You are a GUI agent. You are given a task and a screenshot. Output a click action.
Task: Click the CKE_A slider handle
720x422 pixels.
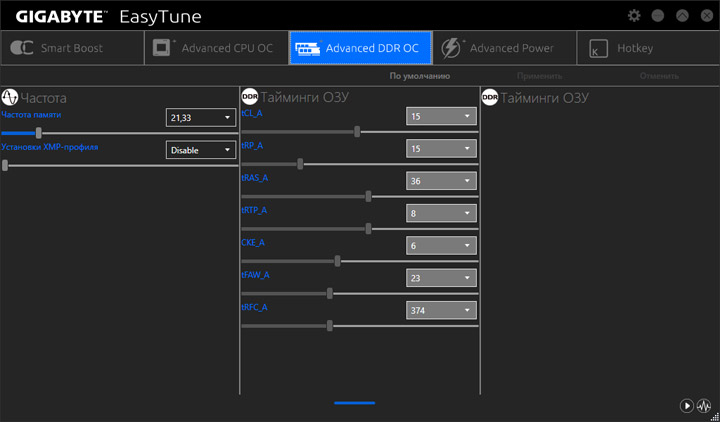tap(338, 261)
